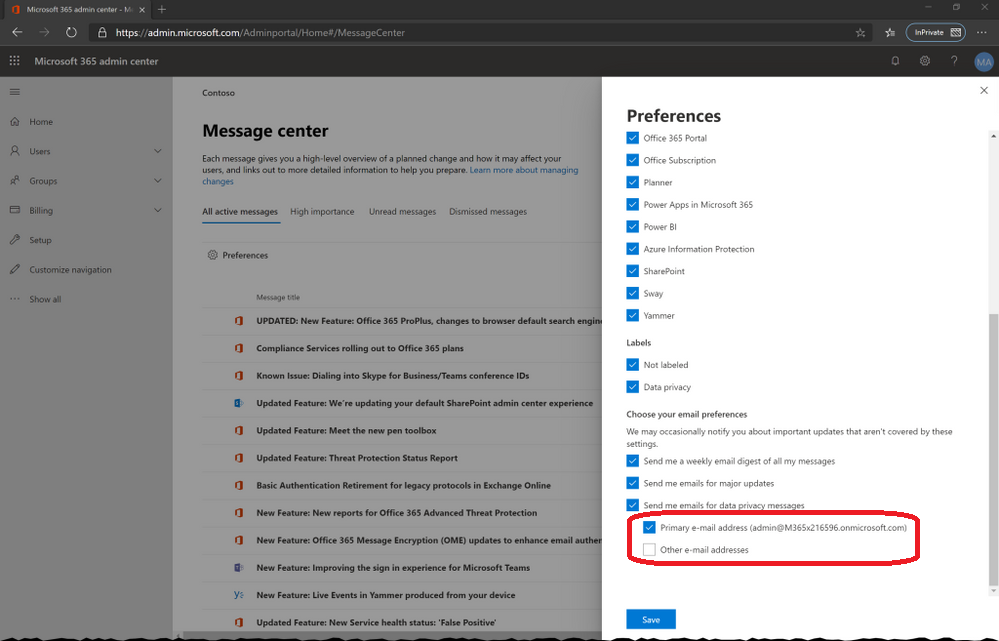
Task: Expand the Groups navigation section
Action: [x=157, y=181]
